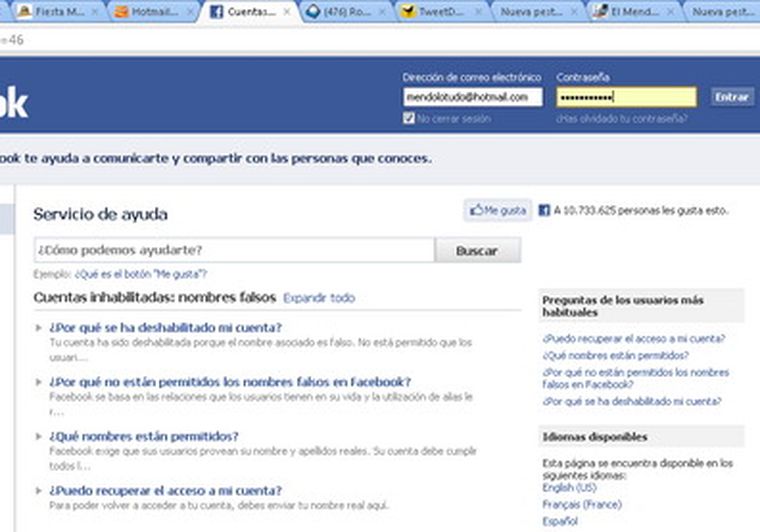Focus the '¿Cómo podemos ayudarte?' search field

click(x=233, y=250)
